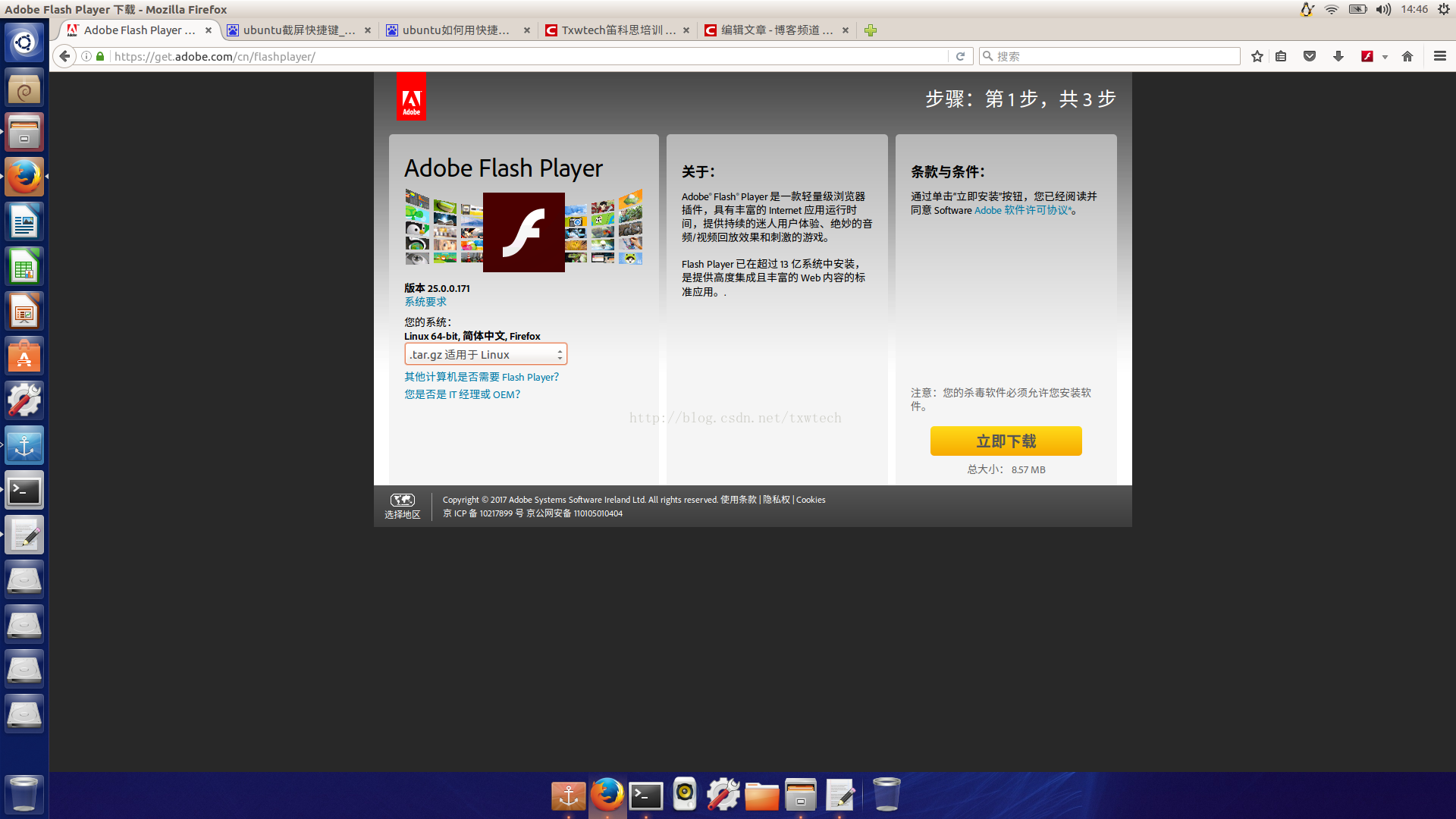The width and height of the screenshot is (1456, 819).
Task: Open the bookmarks list icon in toolbar
Action: click(x=1281, y=56)
